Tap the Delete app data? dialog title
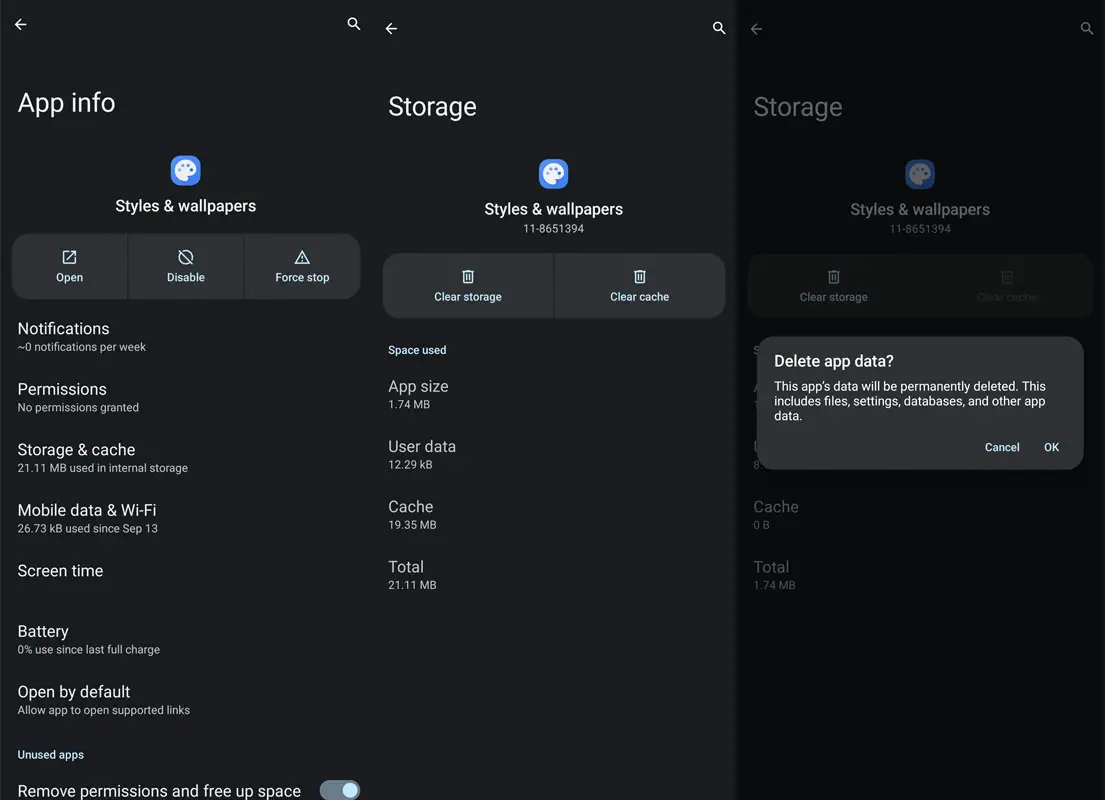 tap(834, 361)
